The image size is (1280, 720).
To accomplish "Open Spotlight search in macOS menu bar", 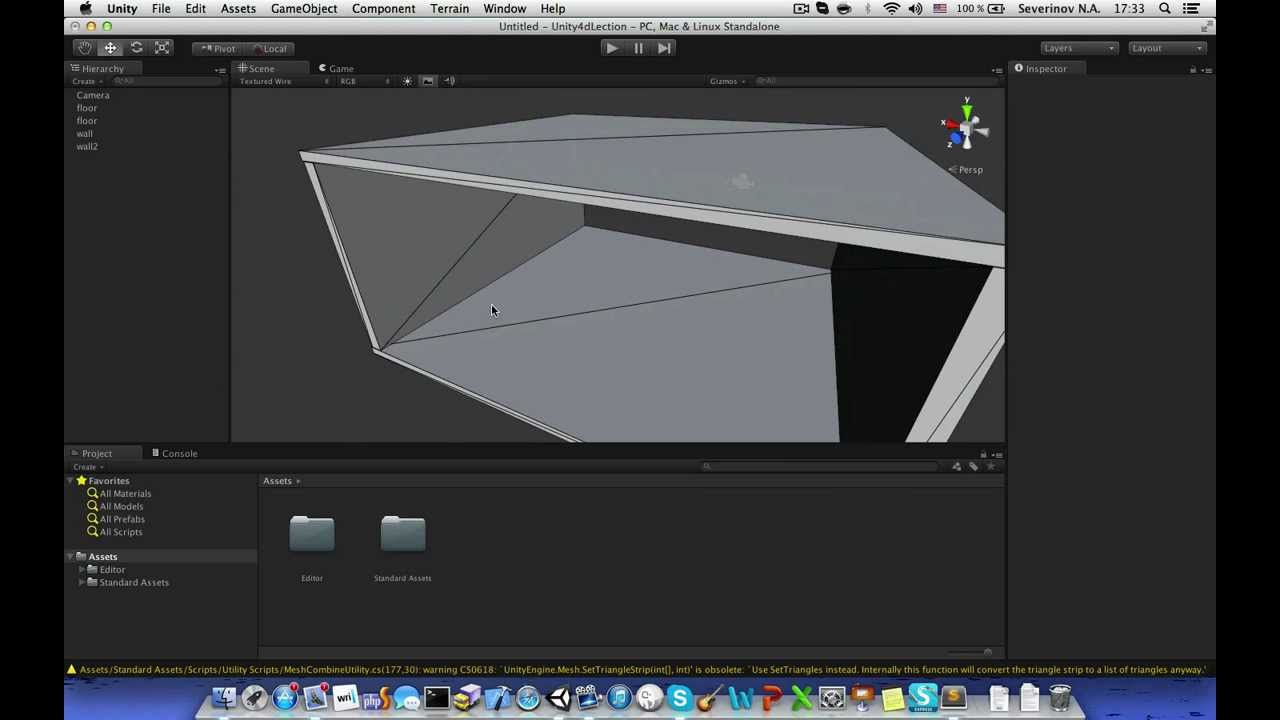I will coord(1165,9).
